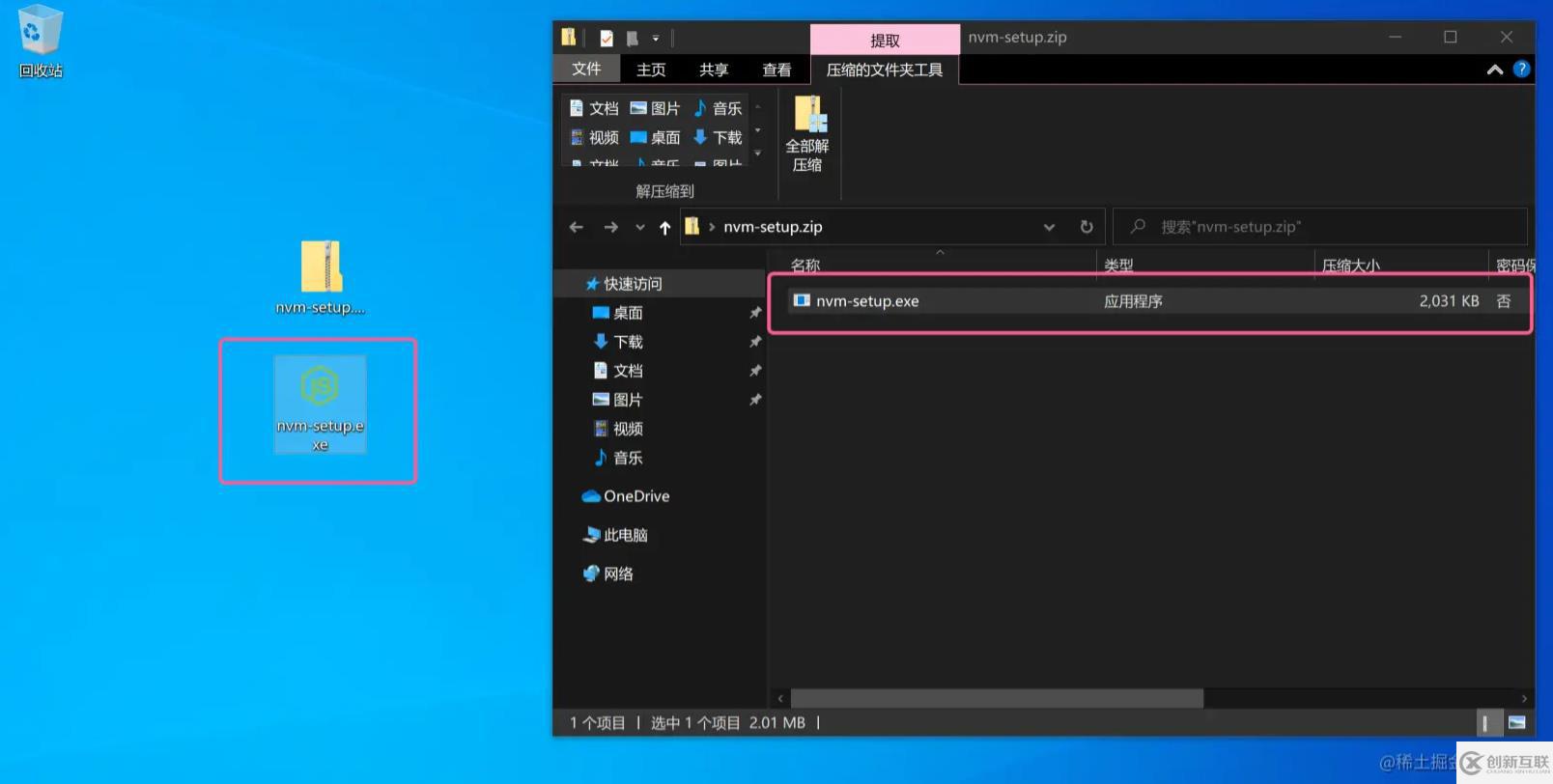Click the 2,031 KB size cell
Viewport: 1553px width, 784px height.
(x=1449, y=301)
